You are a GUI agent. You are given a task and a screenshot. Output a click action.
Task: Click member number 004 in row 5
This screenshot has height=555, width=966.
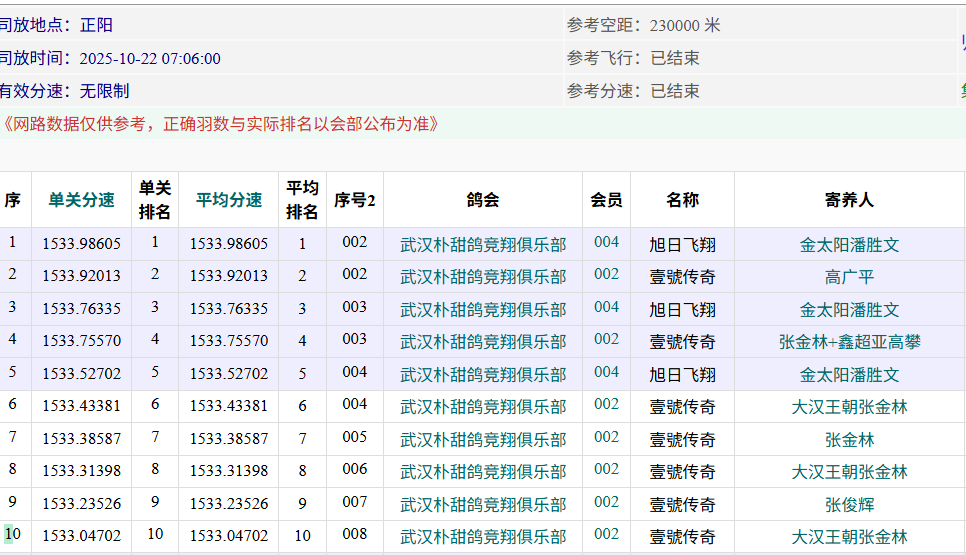(606, 372)
